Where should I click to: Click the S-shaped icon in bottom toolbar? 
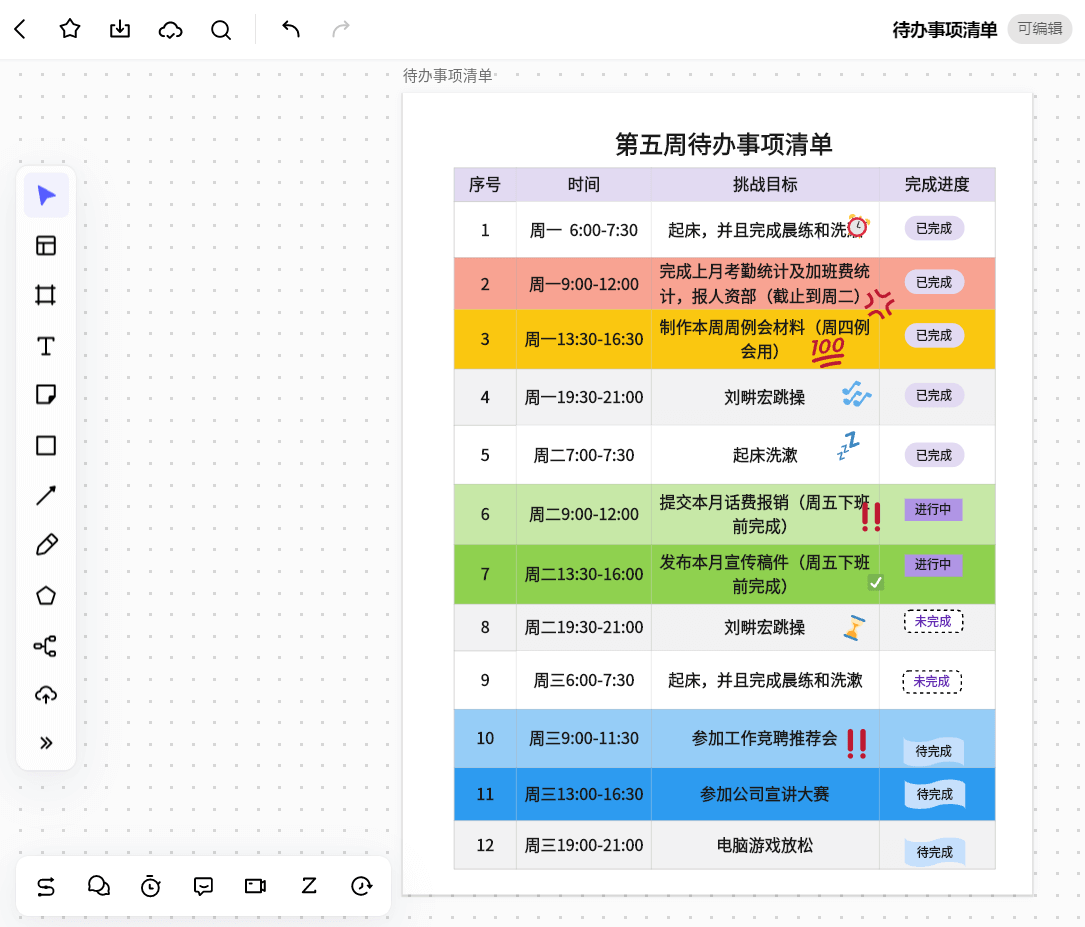coord(46,886)
